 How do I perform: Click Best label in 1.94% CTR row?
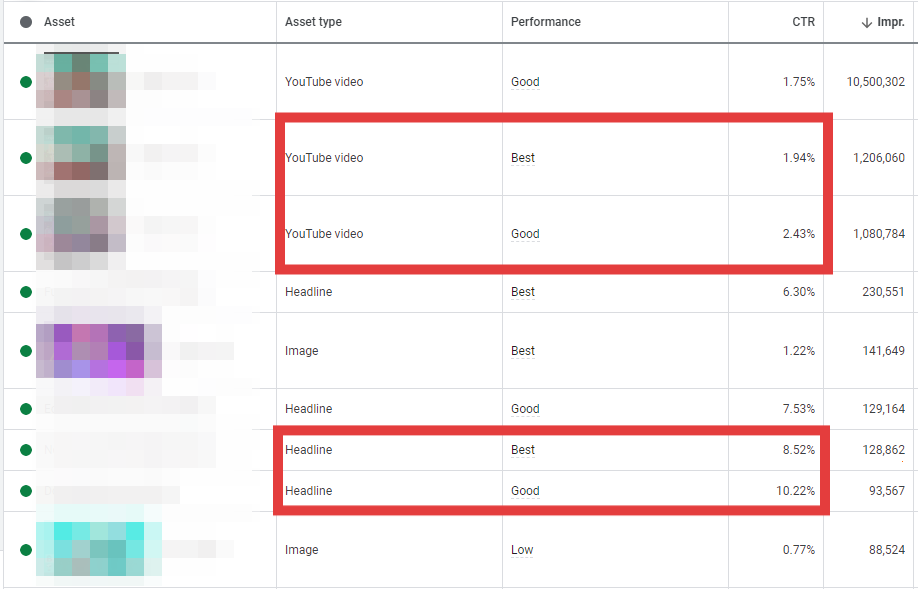pyautogui.click(x=522, y=158)
